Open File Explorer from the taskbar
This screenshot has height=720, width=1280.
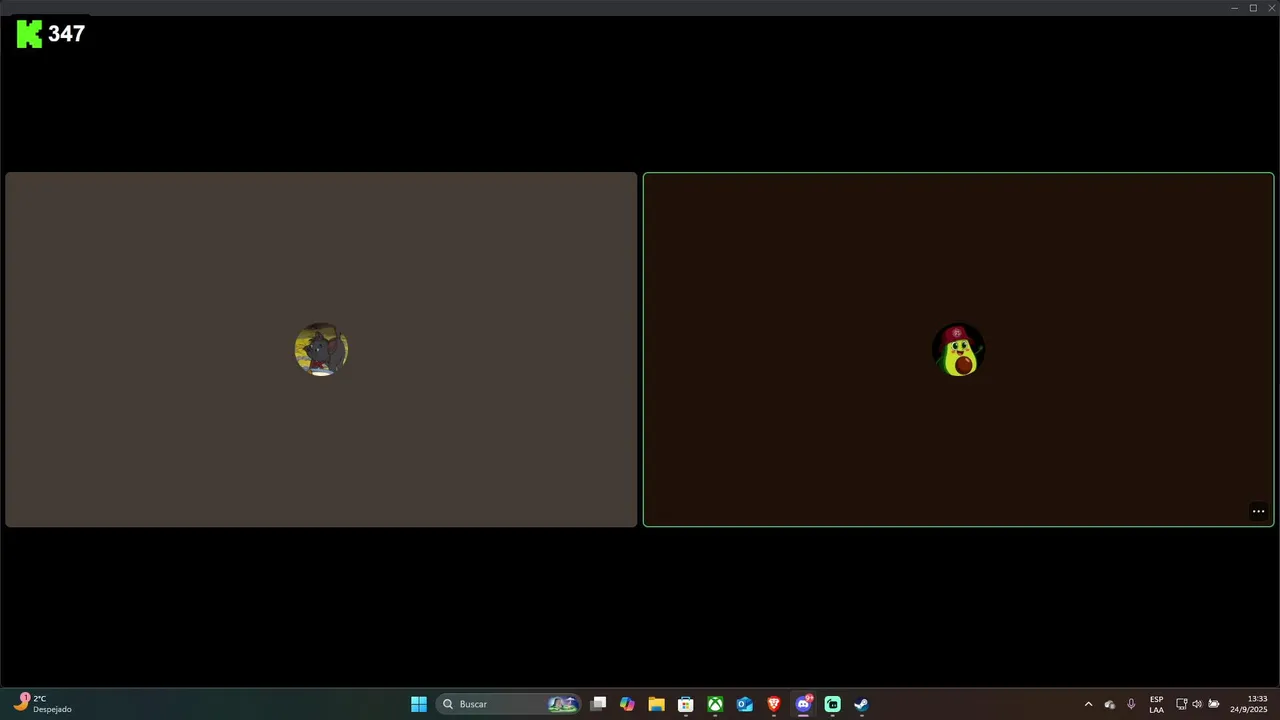(656, 704)
